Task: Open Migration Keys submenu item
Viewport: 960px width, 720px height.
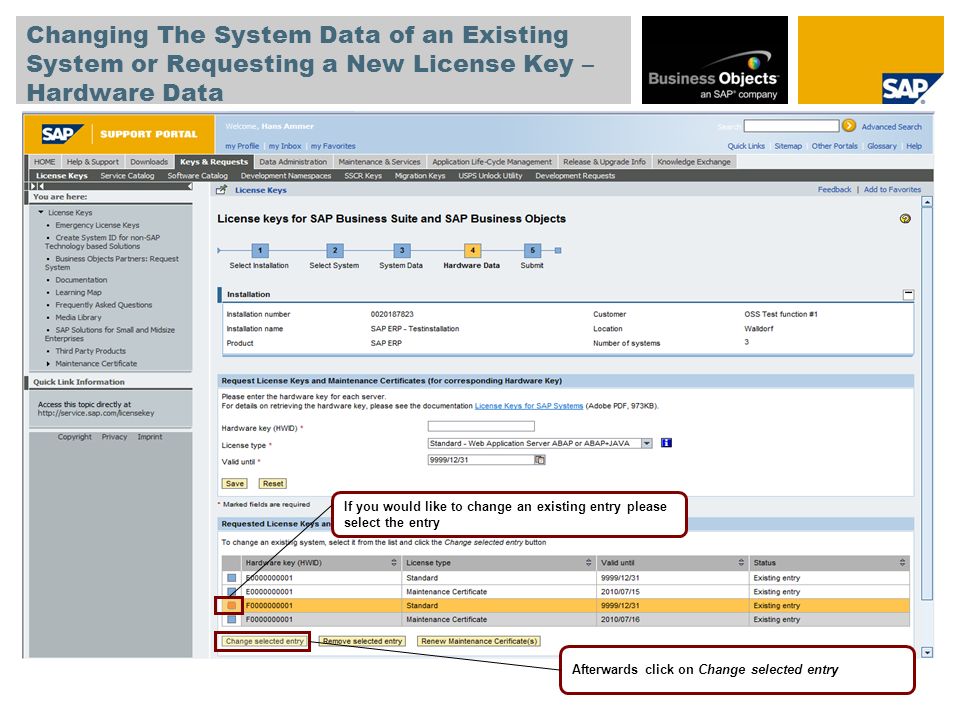Action: pos(420,176)
